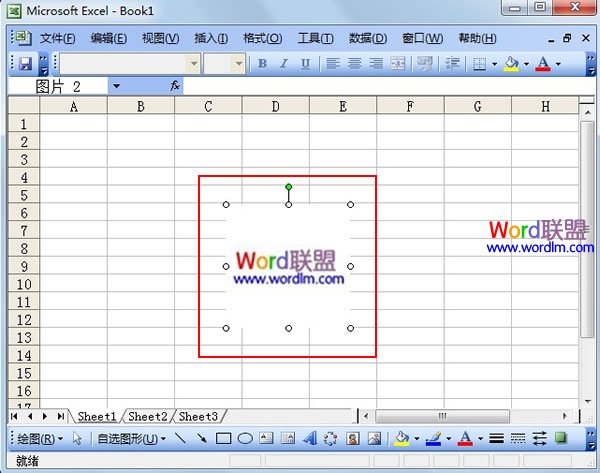Screen dimensions: 600x473
Task: Select the Oval drawing tool
Action: pyautogui.click(x=245, y=439)
